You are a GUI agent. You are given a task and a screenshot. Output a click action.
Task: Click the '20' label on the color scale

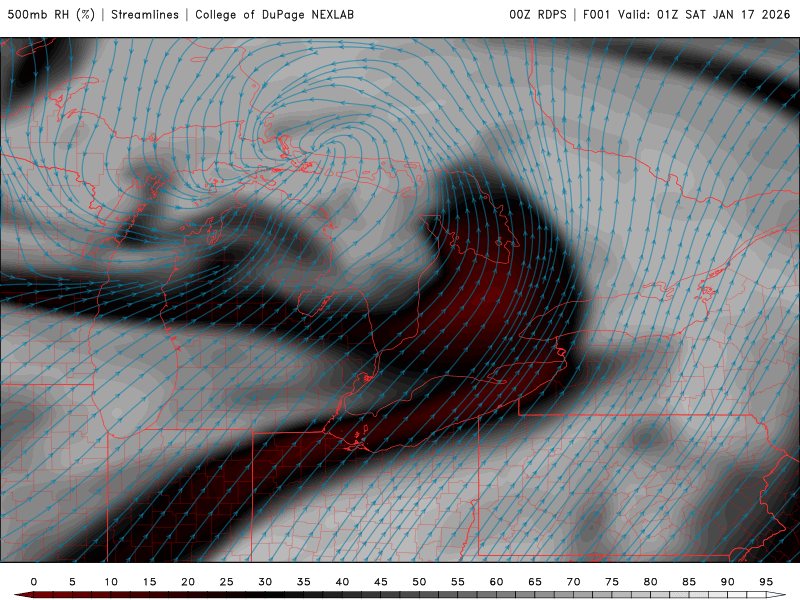click(x=188, y=582)
